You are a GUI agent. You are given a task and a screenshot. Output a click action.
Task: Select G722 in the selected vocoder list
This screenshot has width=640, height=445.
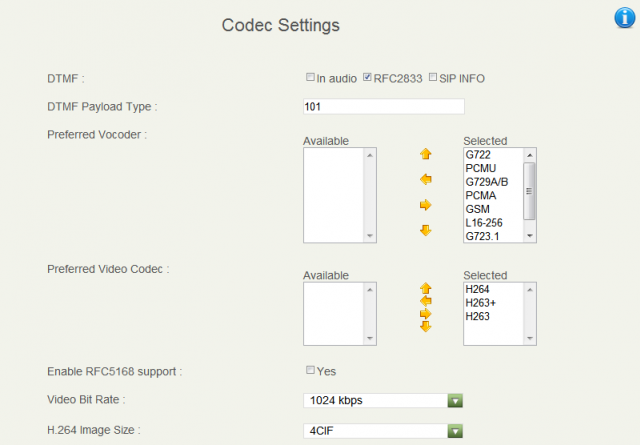click(478, 155)
